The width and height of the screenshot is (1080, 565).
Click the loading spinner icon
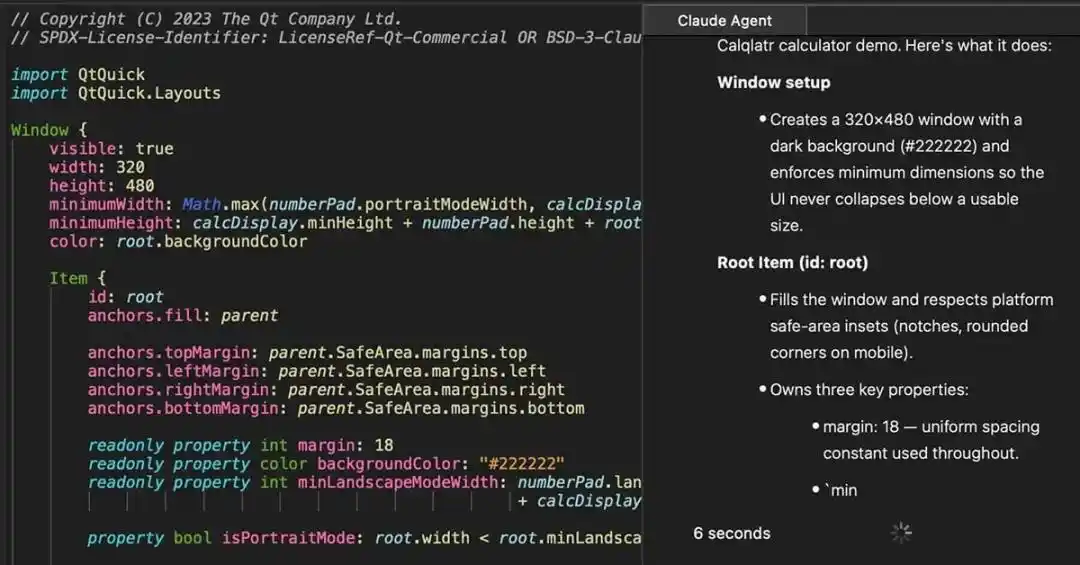(x=901, y=533)
